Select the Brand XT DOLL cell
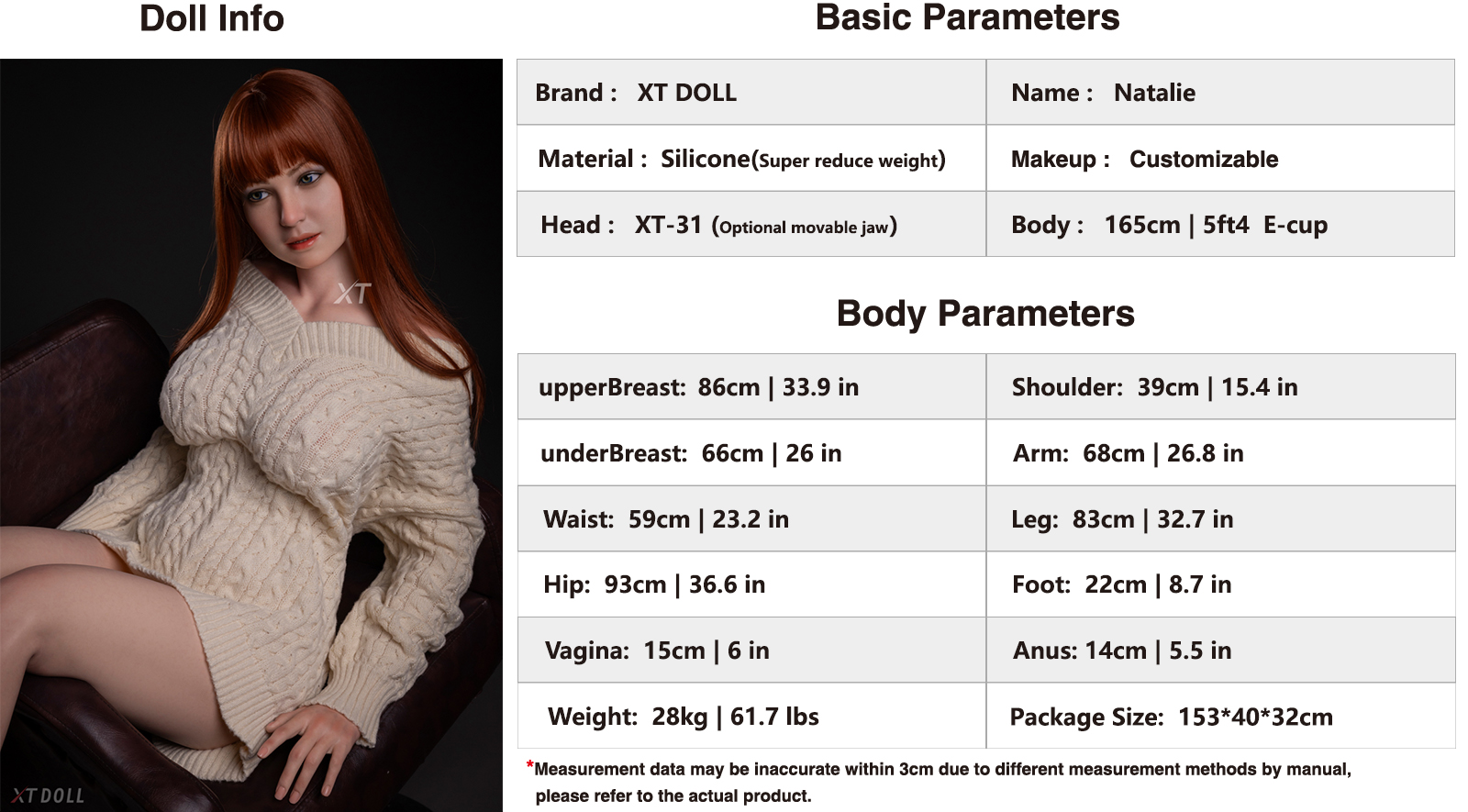Screen dimensions: 1468x812 tap(751, 93)
